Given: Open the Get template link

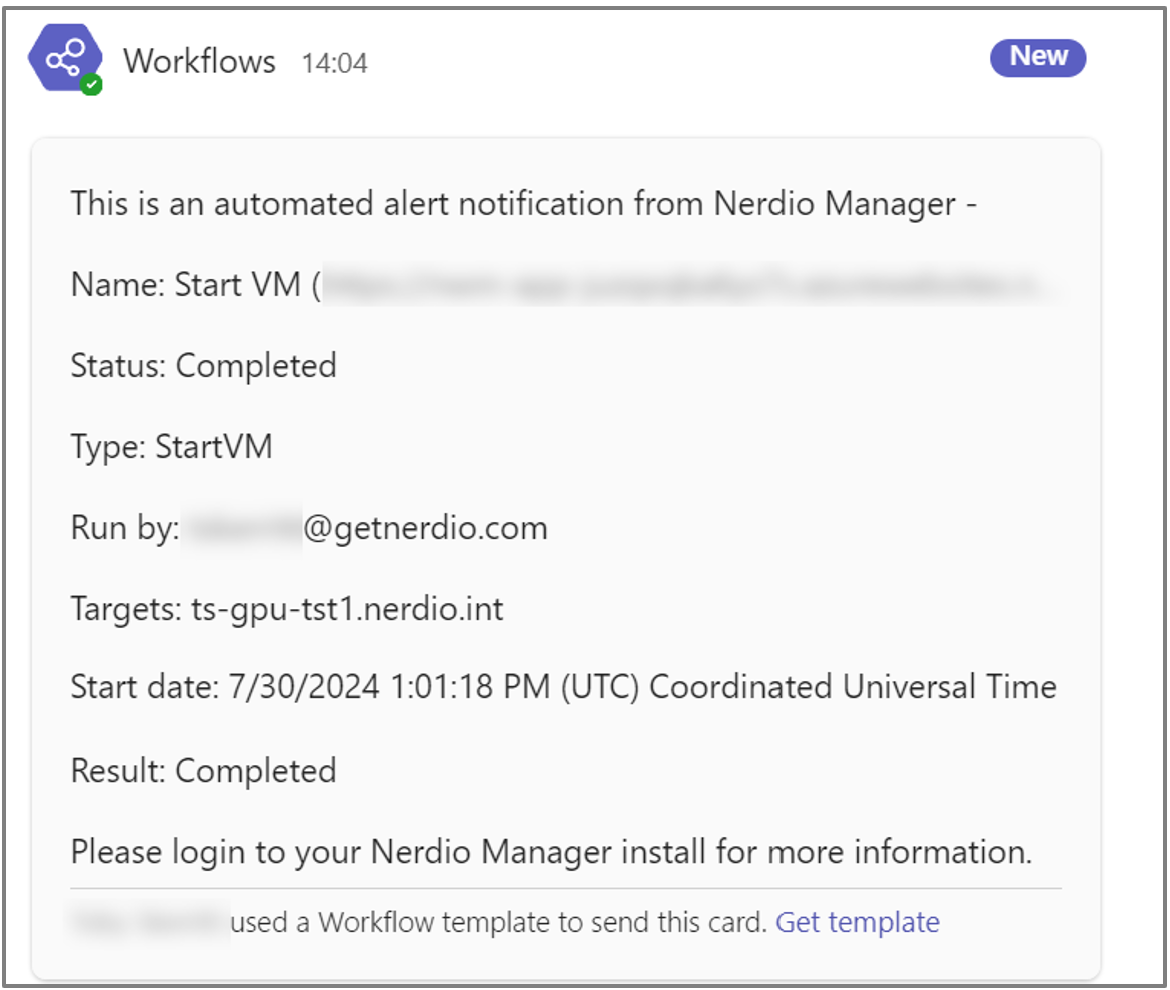Looking at the screenshot, I should click(x=857, y=921).
